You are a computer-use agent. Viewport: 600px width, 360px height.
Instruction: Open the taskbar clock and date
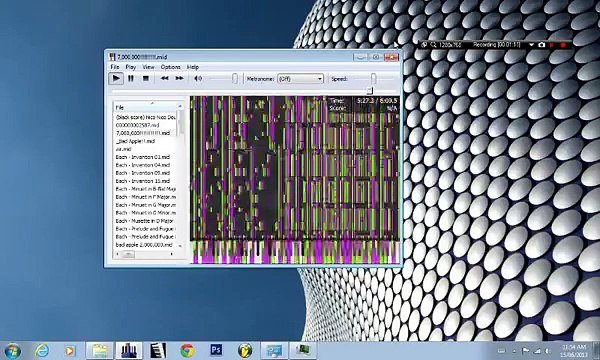[x=574, y=351]
